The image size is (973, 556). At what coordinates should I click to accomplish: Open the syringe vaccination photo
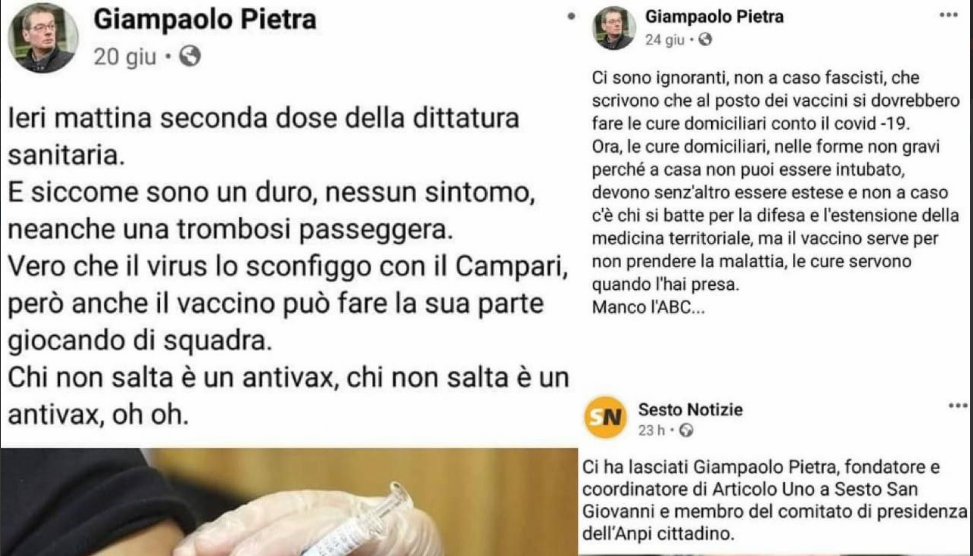pyautogui.click(x=289, y=501)
